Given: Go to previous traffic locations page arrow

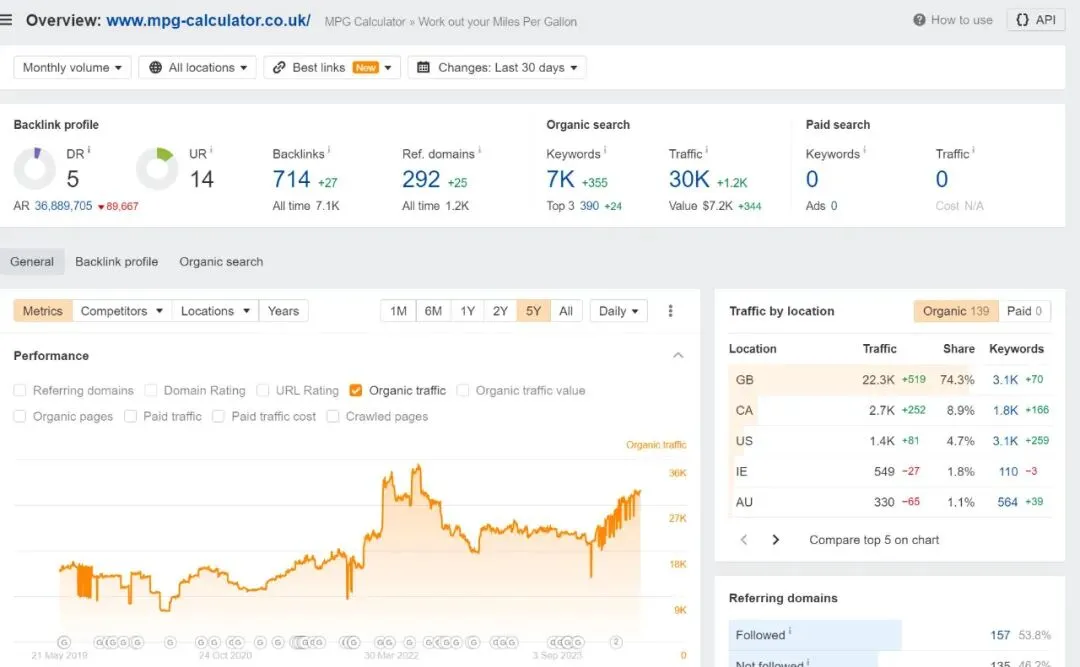Looking at the screenshot, I should [744, 540].
